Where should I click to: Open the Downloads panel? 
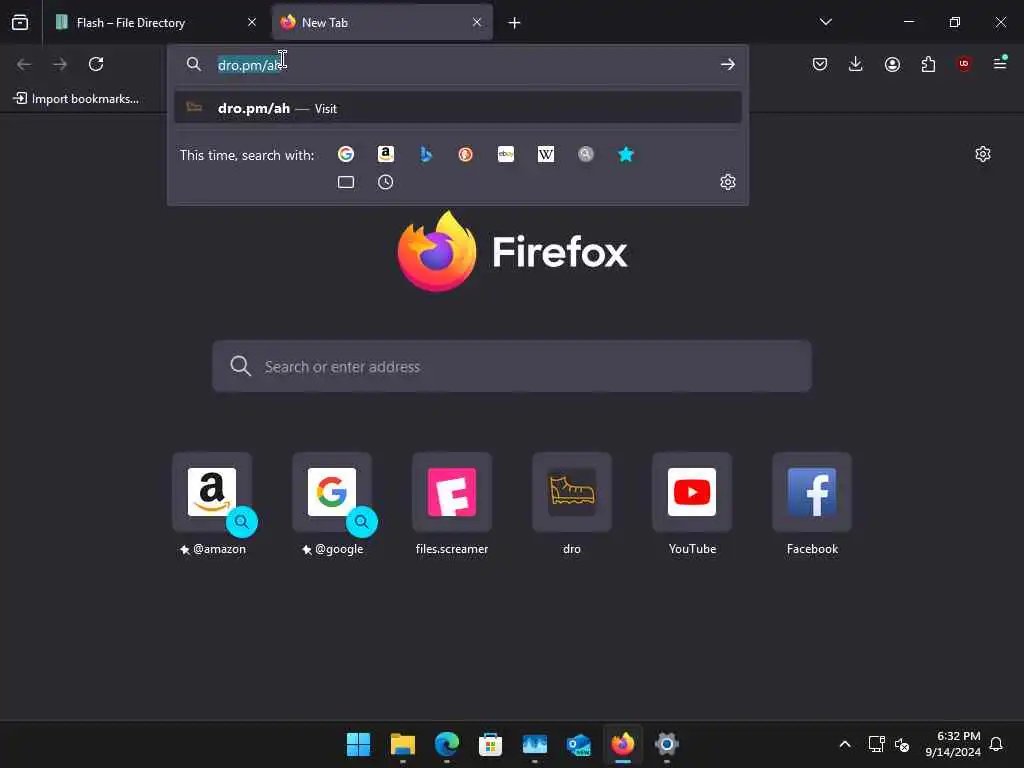(x=856, y=64)
